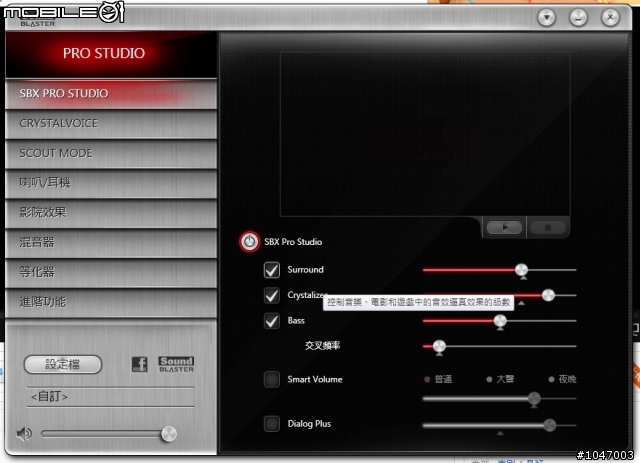This screenshot has height=463, width=640.
Task: Open the Facebook icon link
Action: coord(139,364)
